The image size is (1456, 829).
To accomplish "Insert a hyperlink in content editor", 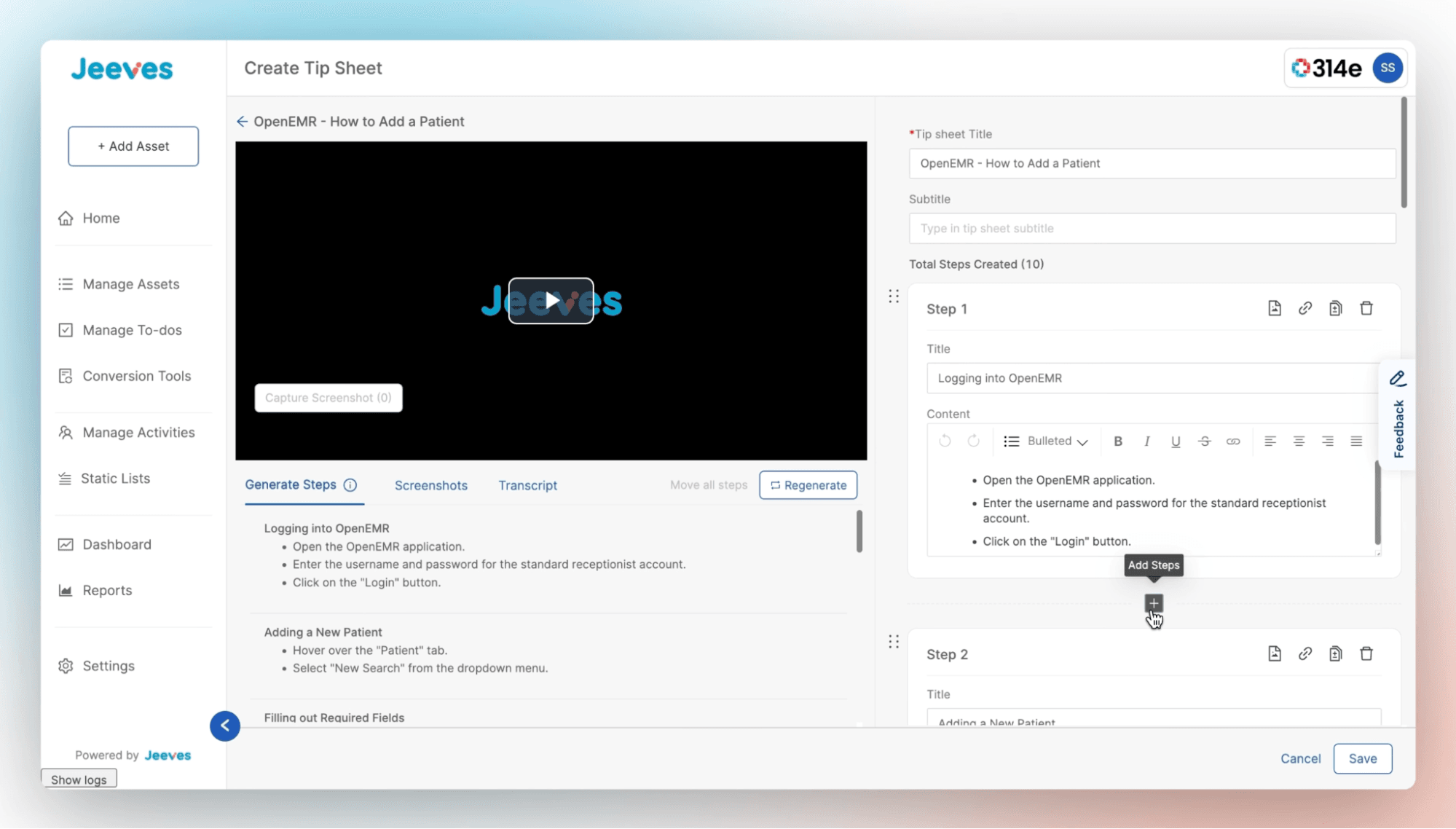I will 1232,441.
